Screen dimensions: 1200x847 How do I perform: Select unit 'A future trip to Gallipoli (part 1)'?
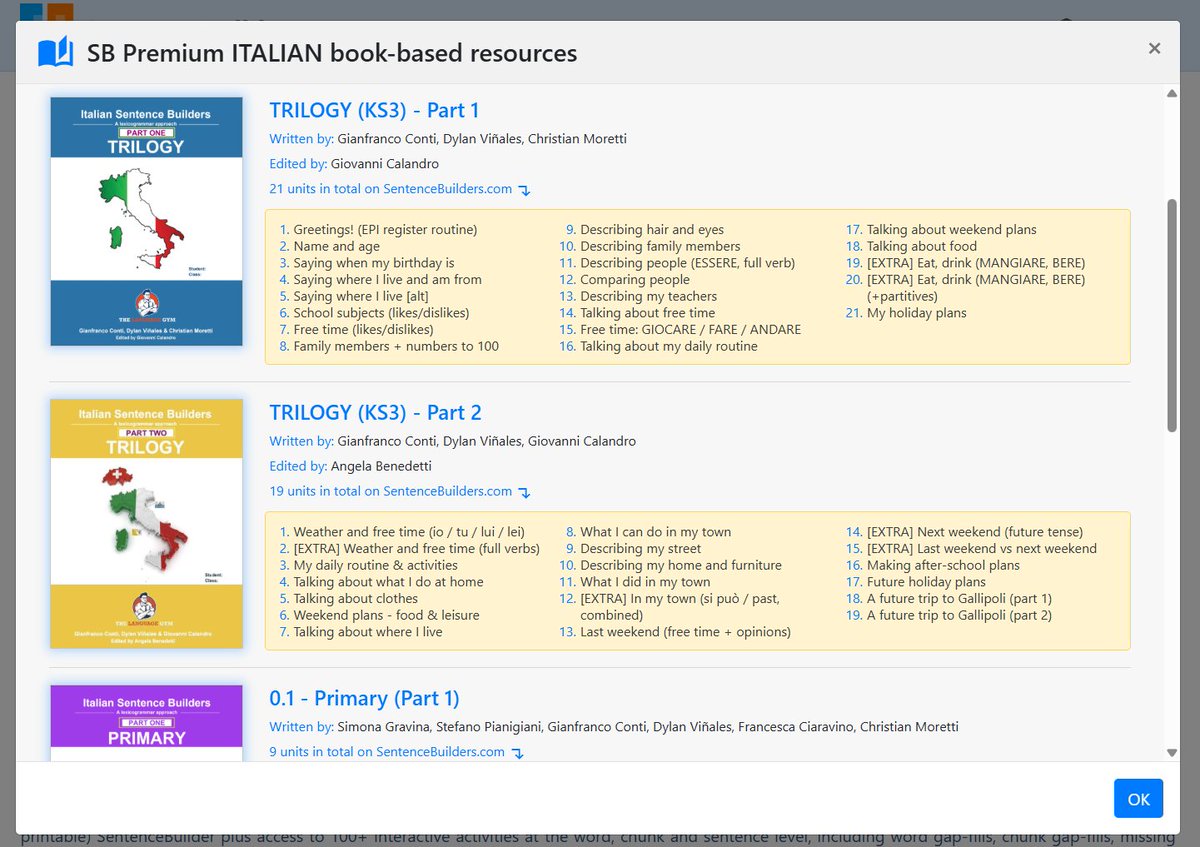click(x=959, y=598)
